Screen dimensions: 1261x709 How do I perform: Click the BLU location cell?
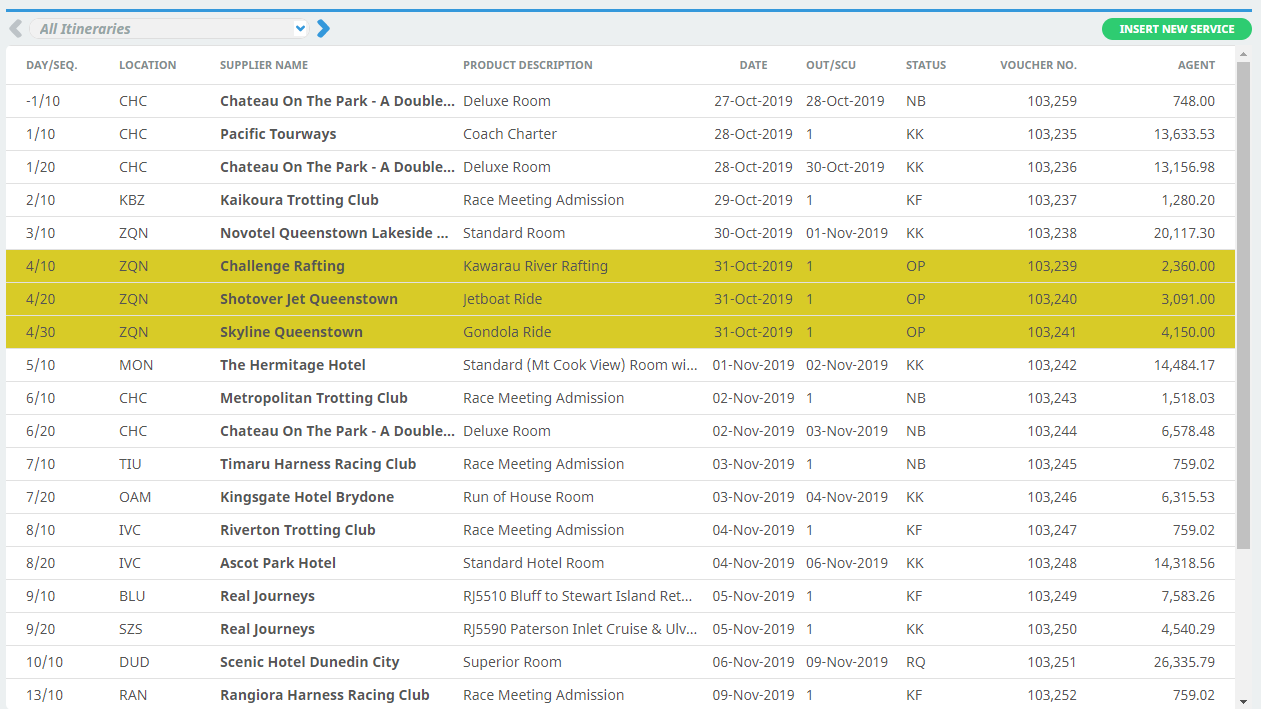132,596
